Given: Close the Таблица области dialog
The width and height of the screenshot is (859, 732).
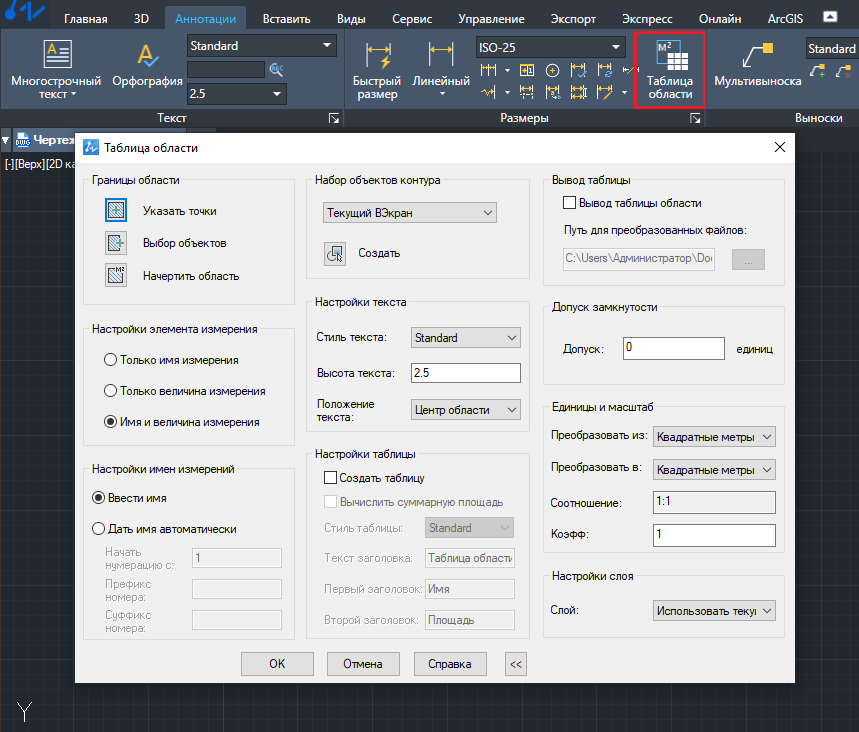Looking at the screenshot, I should (780, 147).
